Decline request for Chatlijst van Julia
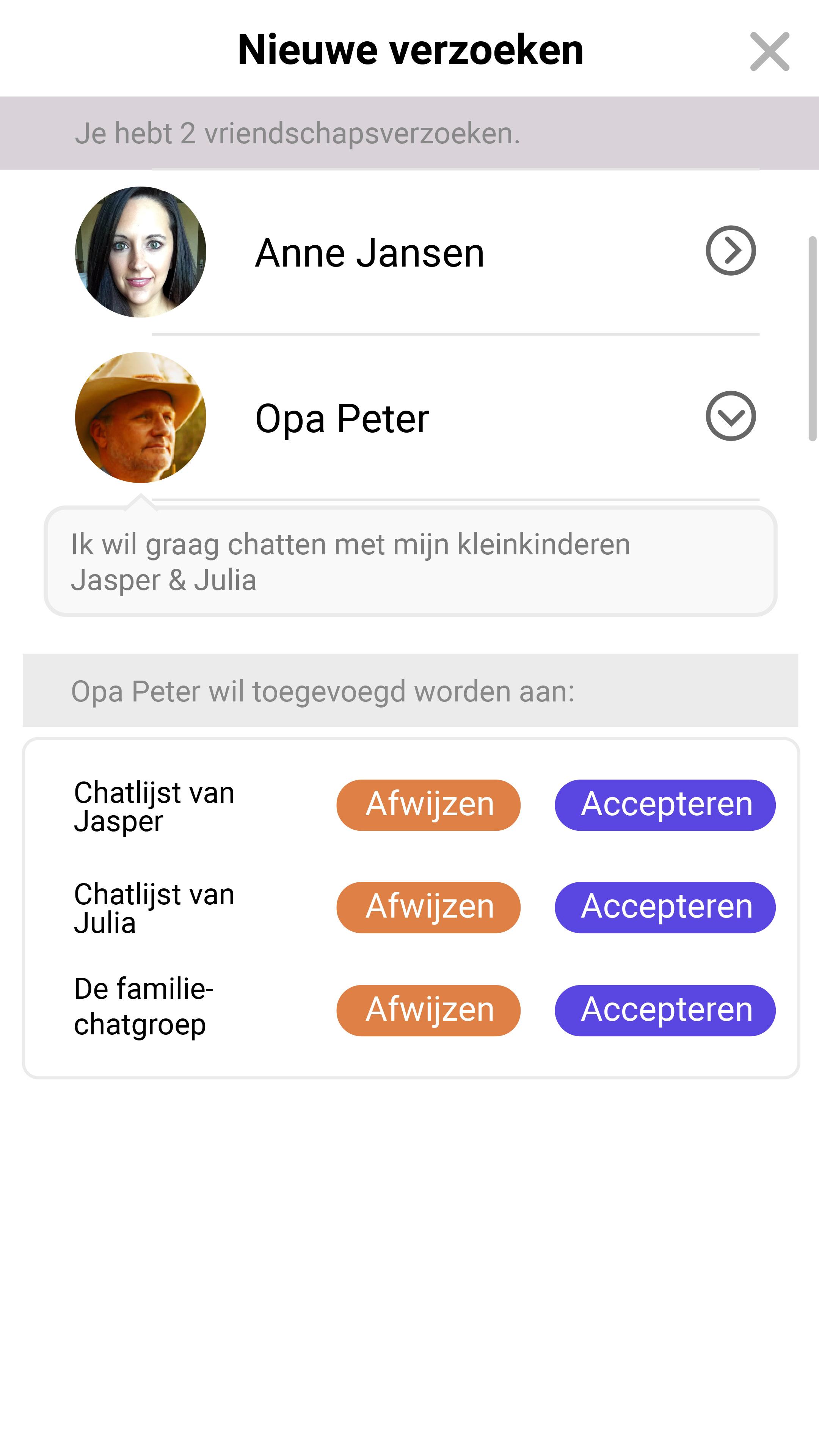 click(x=428, y=907)
